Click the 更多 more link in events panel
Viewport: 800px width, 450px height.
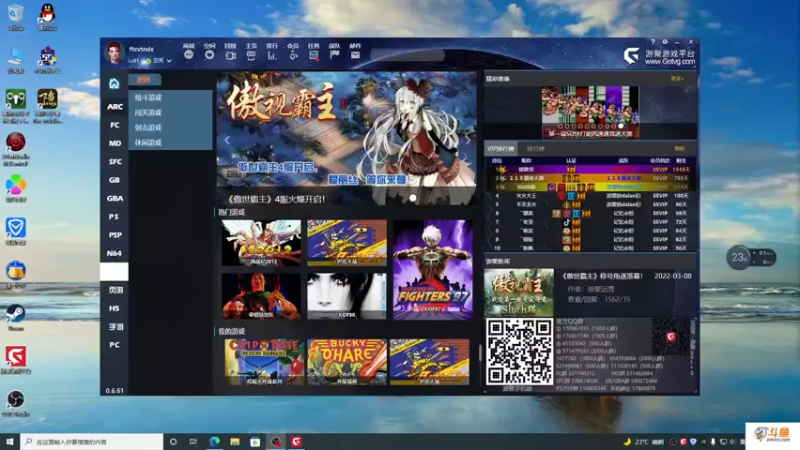point(677,79)
